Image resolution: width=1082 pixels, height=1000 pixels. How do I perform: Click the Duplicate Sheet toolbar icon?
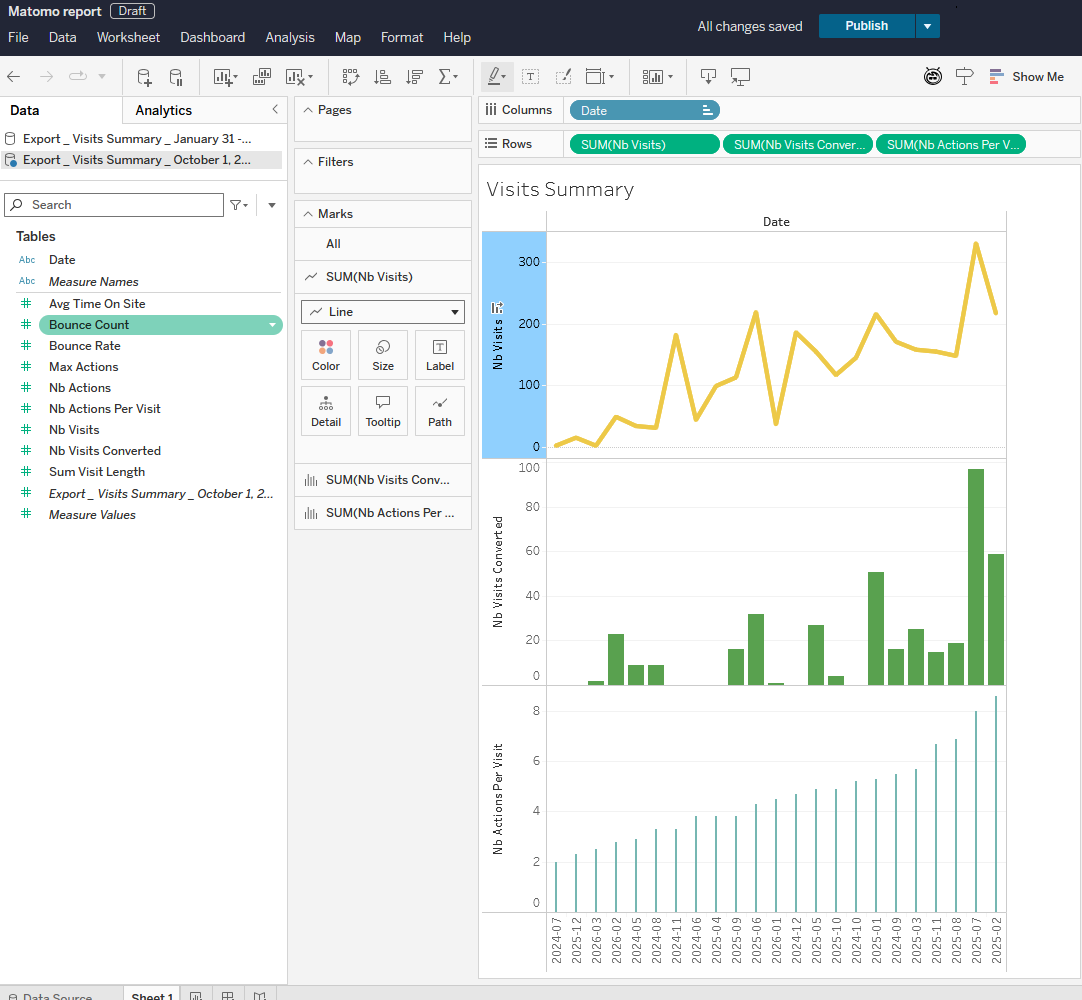click(x=261, y=76)
